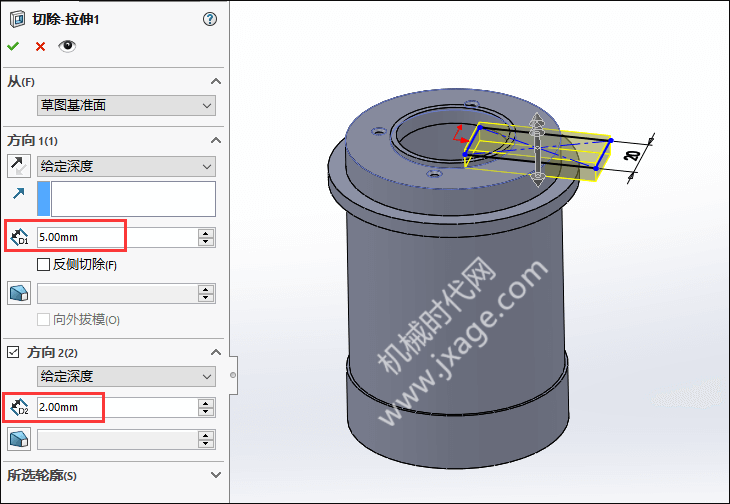Click the D1 depth icon
This screenshot has height=504, width=730.
19,237
